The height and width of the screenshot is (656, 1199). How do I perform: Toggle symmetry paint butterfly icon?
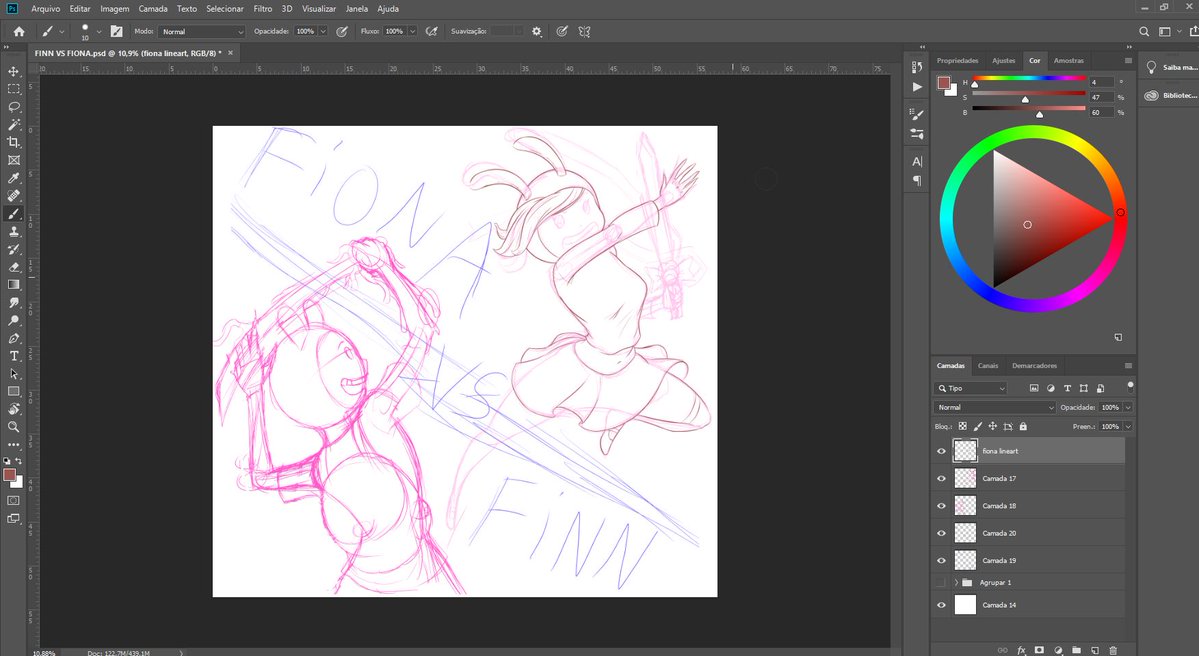coord(585,31)
